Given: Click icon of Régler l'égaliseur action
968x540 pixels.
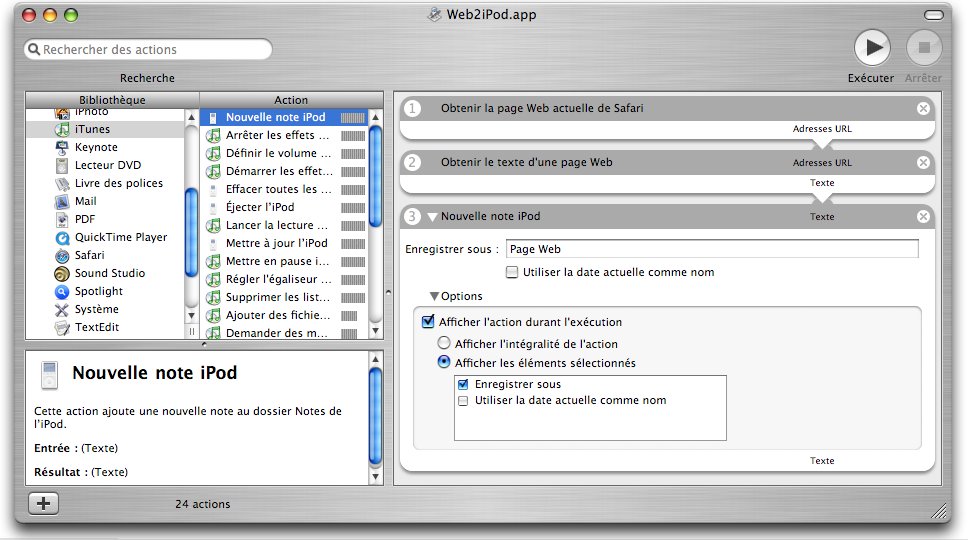Looking at the screenshot, I should click(213, 279).
